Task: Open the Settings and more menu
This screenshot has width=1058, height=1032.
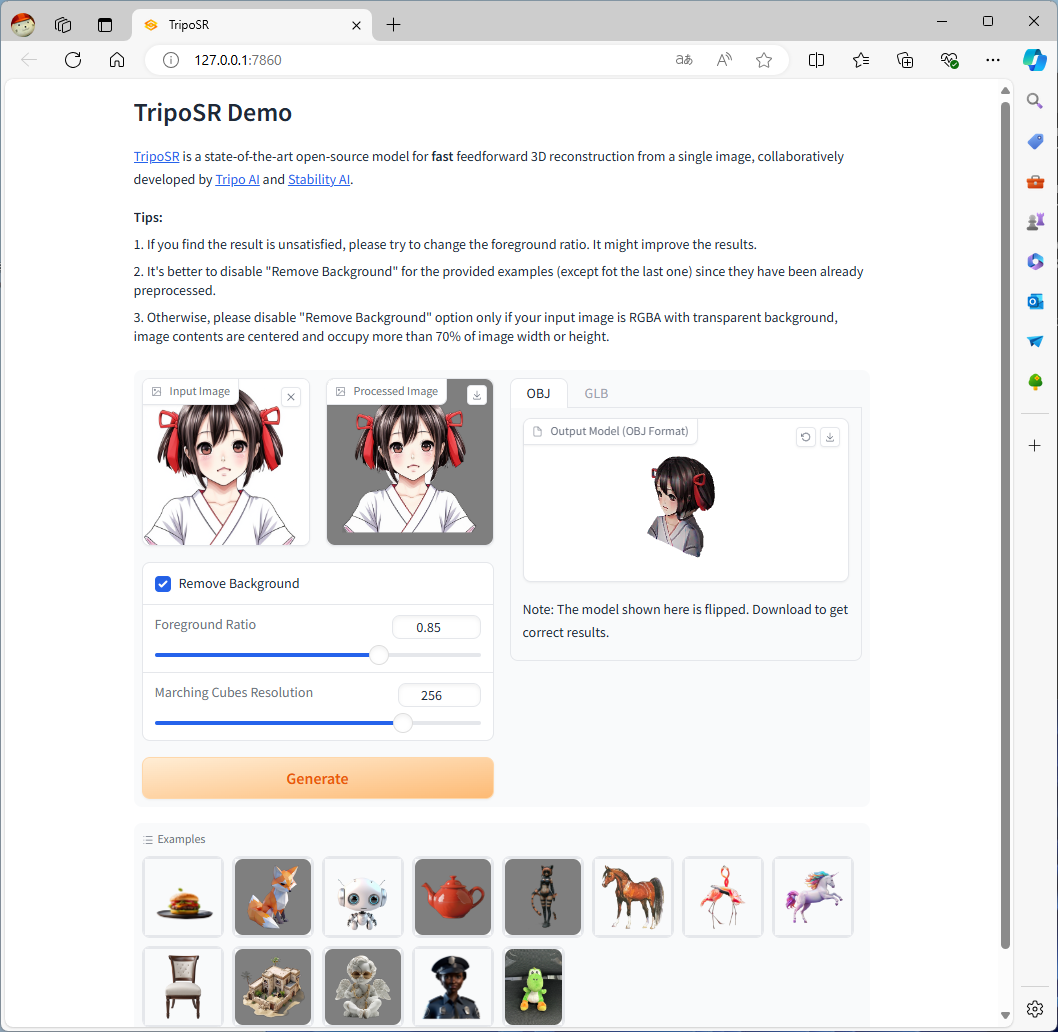Action: pyautogui.click(x=993, y=60)
